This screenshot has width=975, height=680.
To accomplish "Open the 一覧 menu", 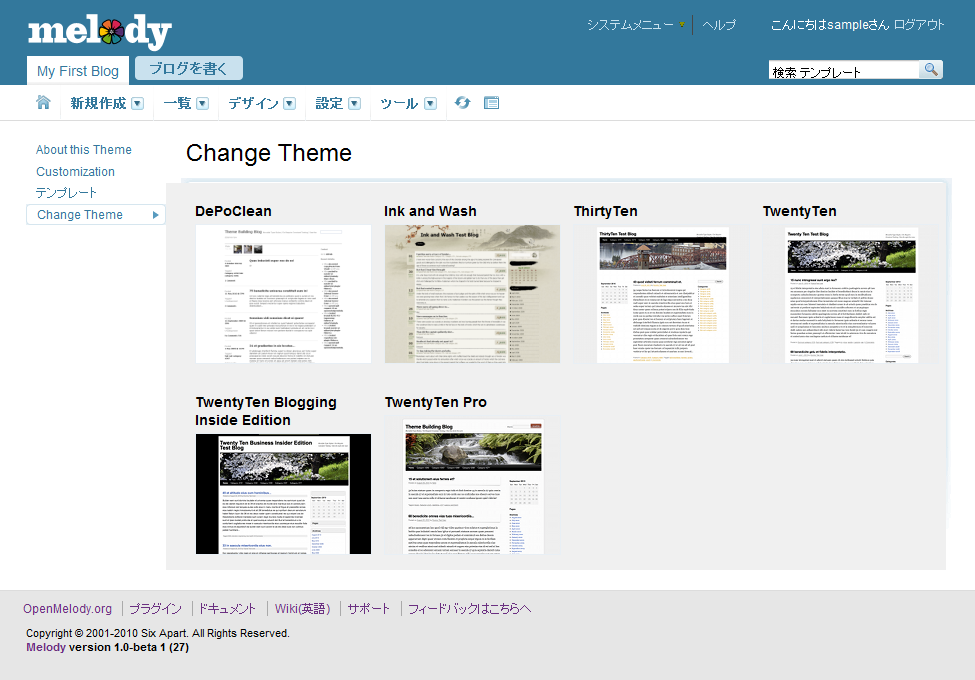I will [x=177, y=103].
